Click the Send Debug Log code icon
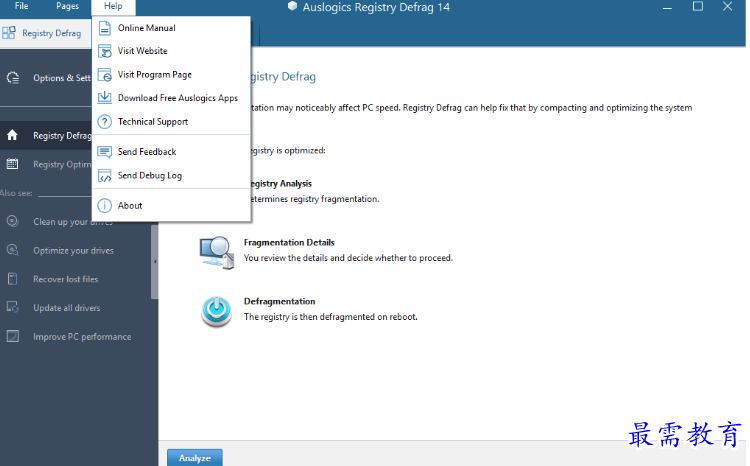The image size is (750, 466). point(104,176)
